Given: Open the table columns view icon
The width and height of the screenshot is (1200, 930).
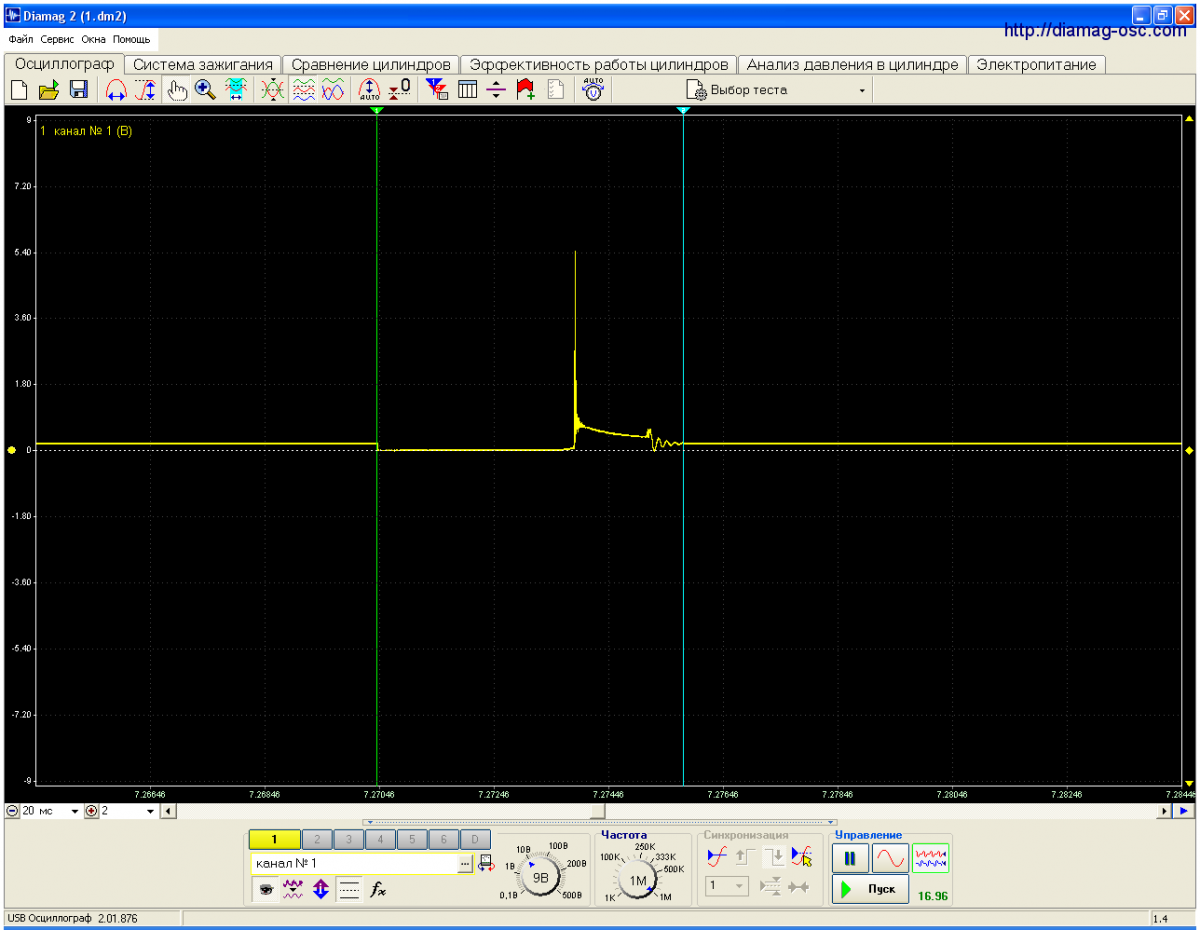Looking at the screenshot, I should (x=467, y=90).
